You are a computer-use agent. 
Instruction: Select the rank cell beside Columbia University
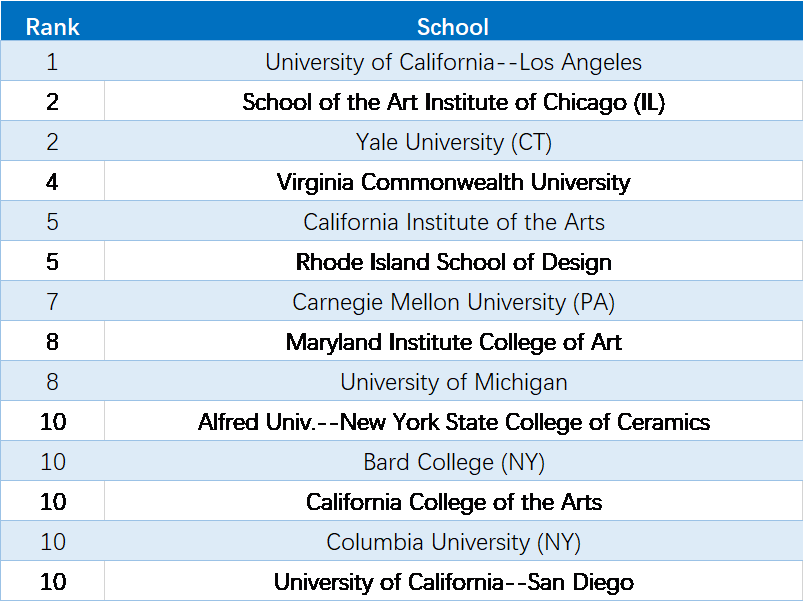(x=52, y=542)
